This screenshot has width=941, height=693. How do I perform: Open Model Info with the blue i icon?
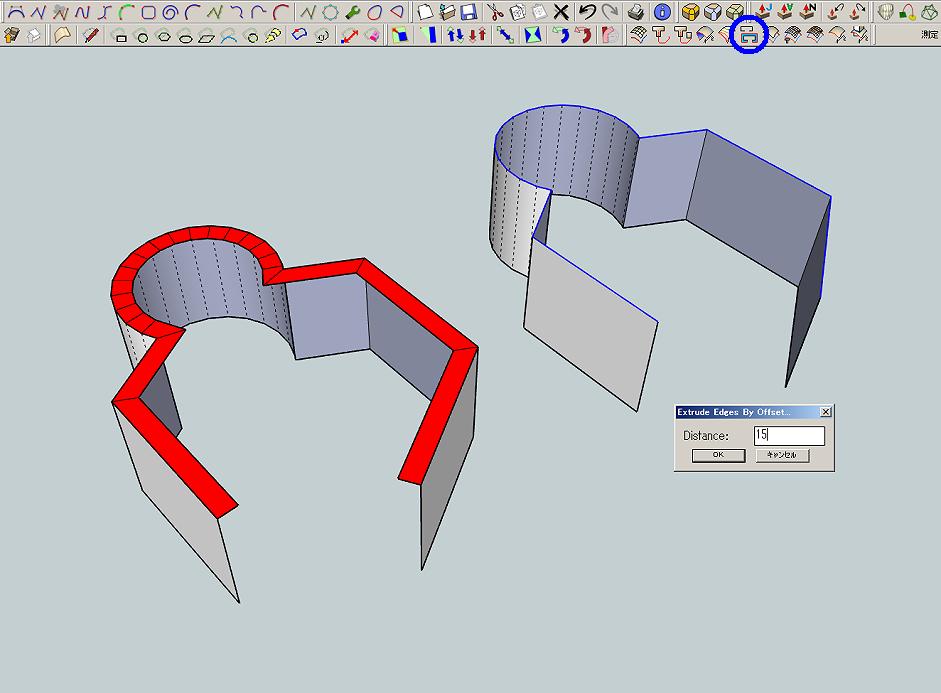[x=662, y=11]
